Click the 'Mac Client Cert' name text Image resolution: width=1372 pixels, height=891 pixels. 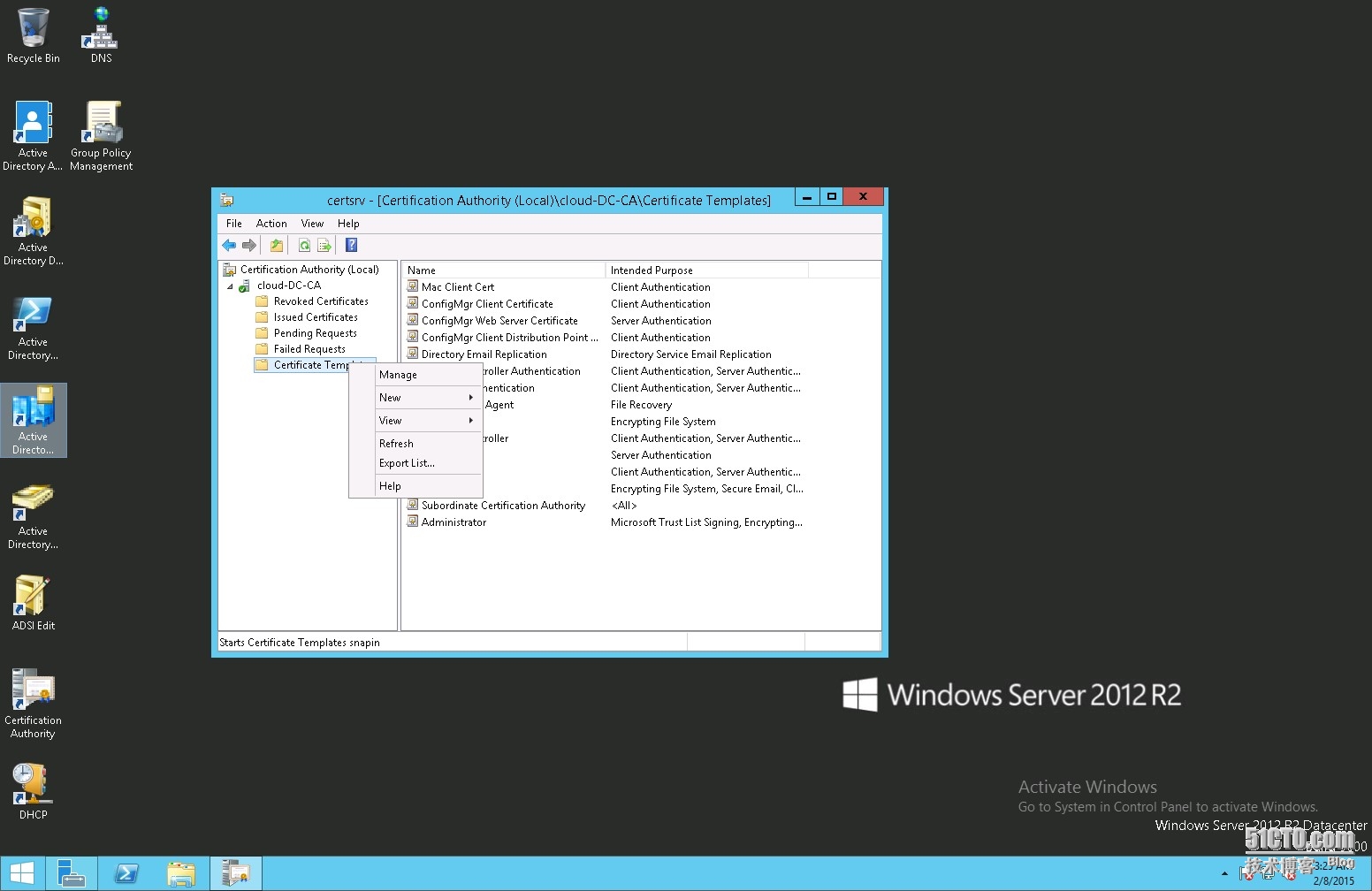(x=458, y=287)
